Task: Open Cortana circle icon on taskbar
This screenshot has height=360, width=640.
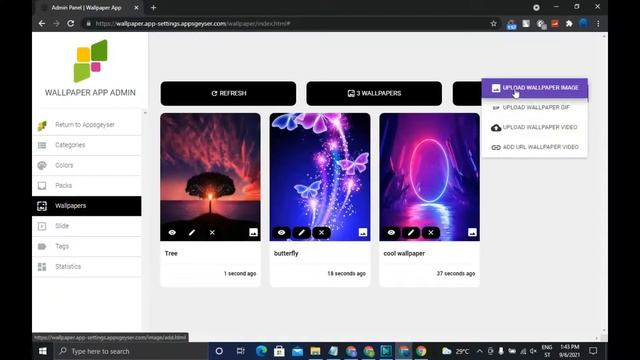Action: coord(219,351)
